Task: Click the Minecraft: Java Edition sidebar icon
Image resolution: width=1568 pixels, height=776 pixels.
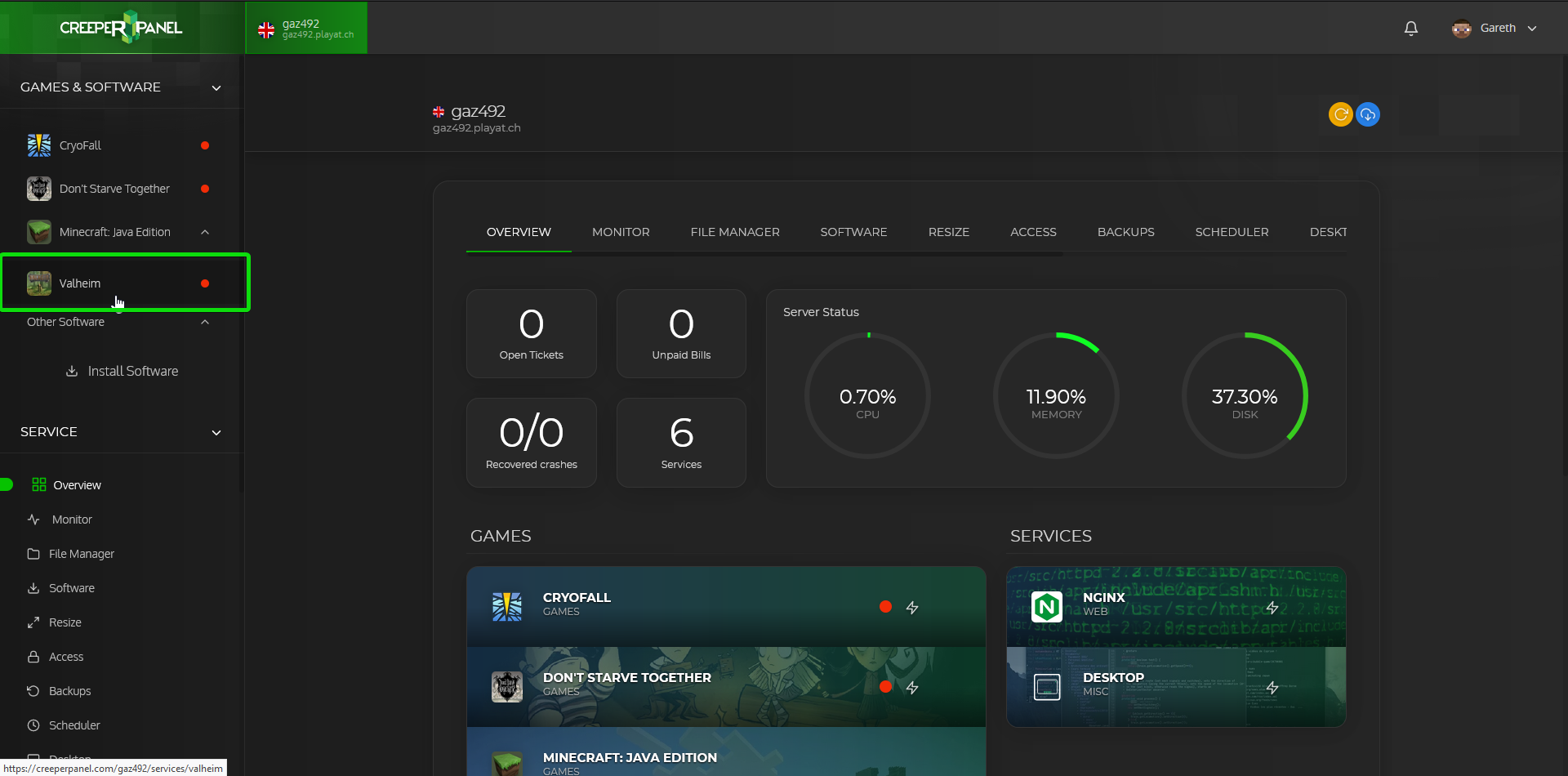Action: pos(39,232)
